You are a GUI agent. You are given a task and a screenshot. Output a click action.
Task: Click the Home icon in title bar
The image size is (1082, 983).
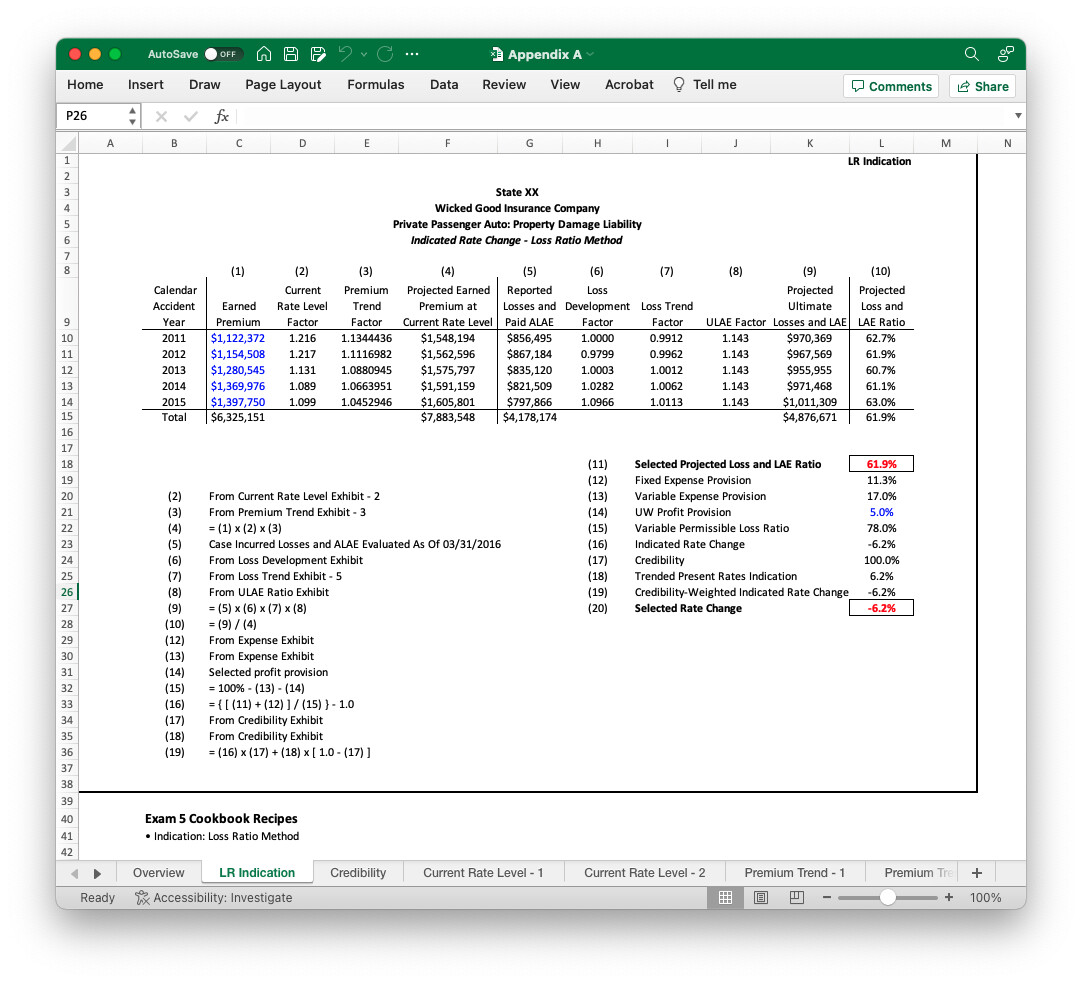(263, 54)
